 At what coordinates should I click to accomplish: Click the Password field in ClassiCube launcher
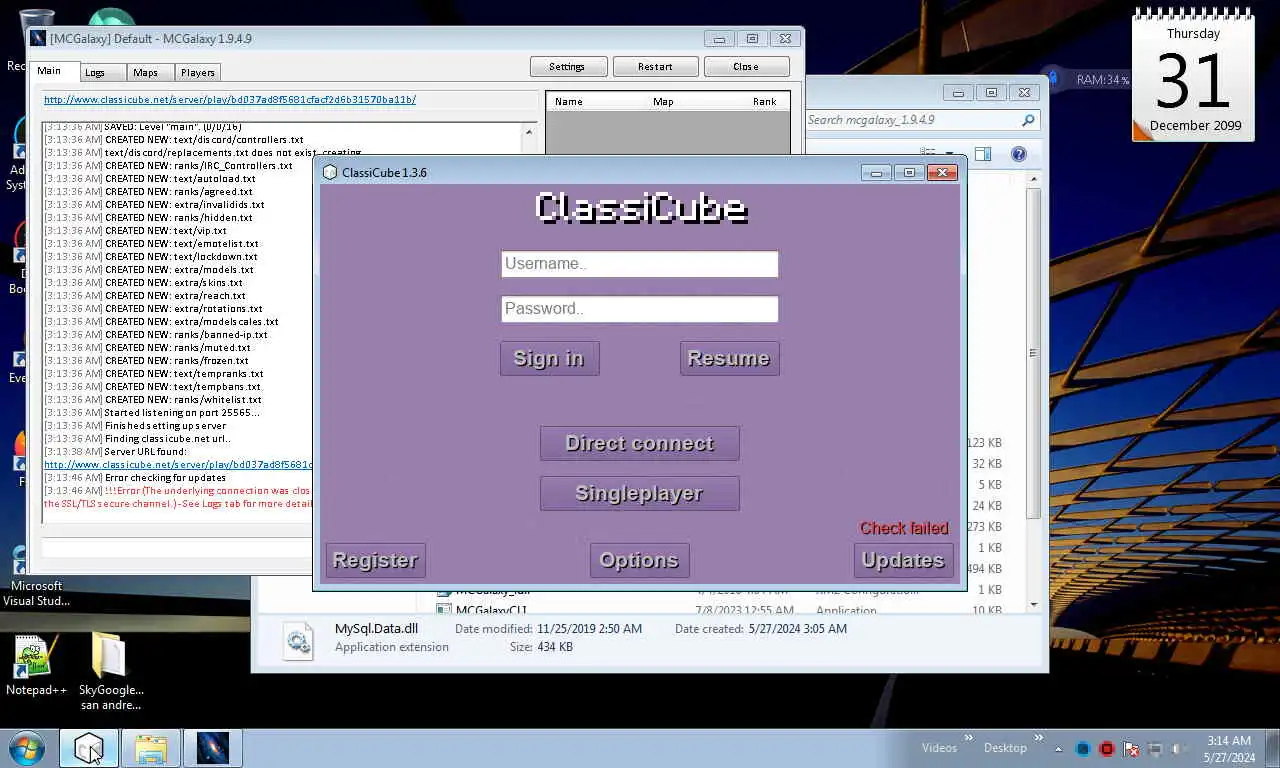(x=639, y=309)
